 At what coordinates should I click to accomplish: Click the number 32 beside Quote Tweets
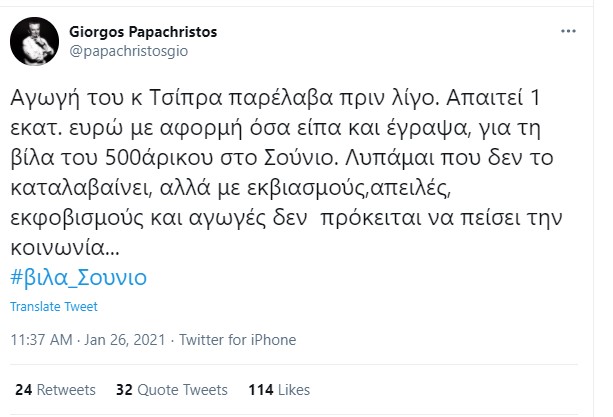pyautogui.click(x=125, y=388)
